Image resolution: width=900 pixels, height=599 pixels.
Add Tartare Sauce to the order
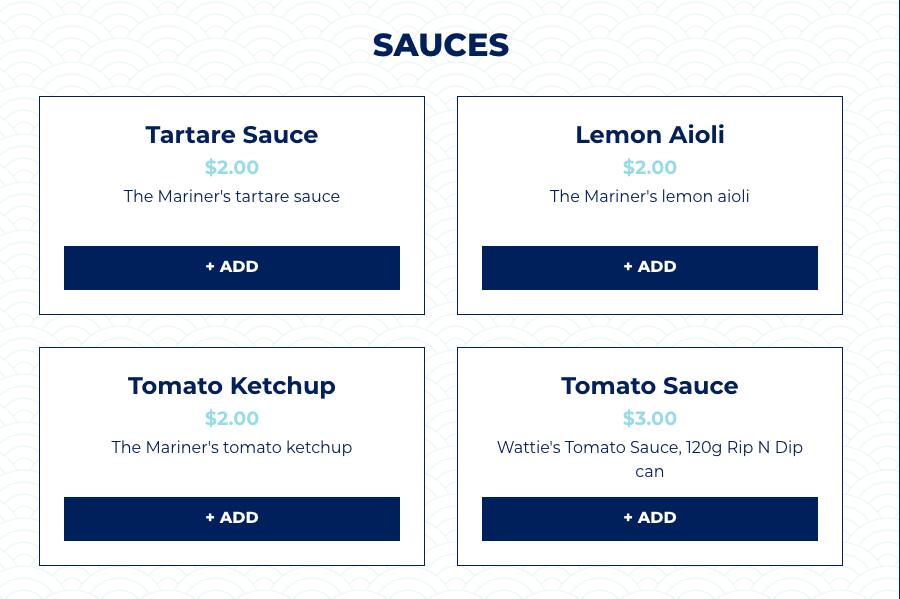[232, 268]
